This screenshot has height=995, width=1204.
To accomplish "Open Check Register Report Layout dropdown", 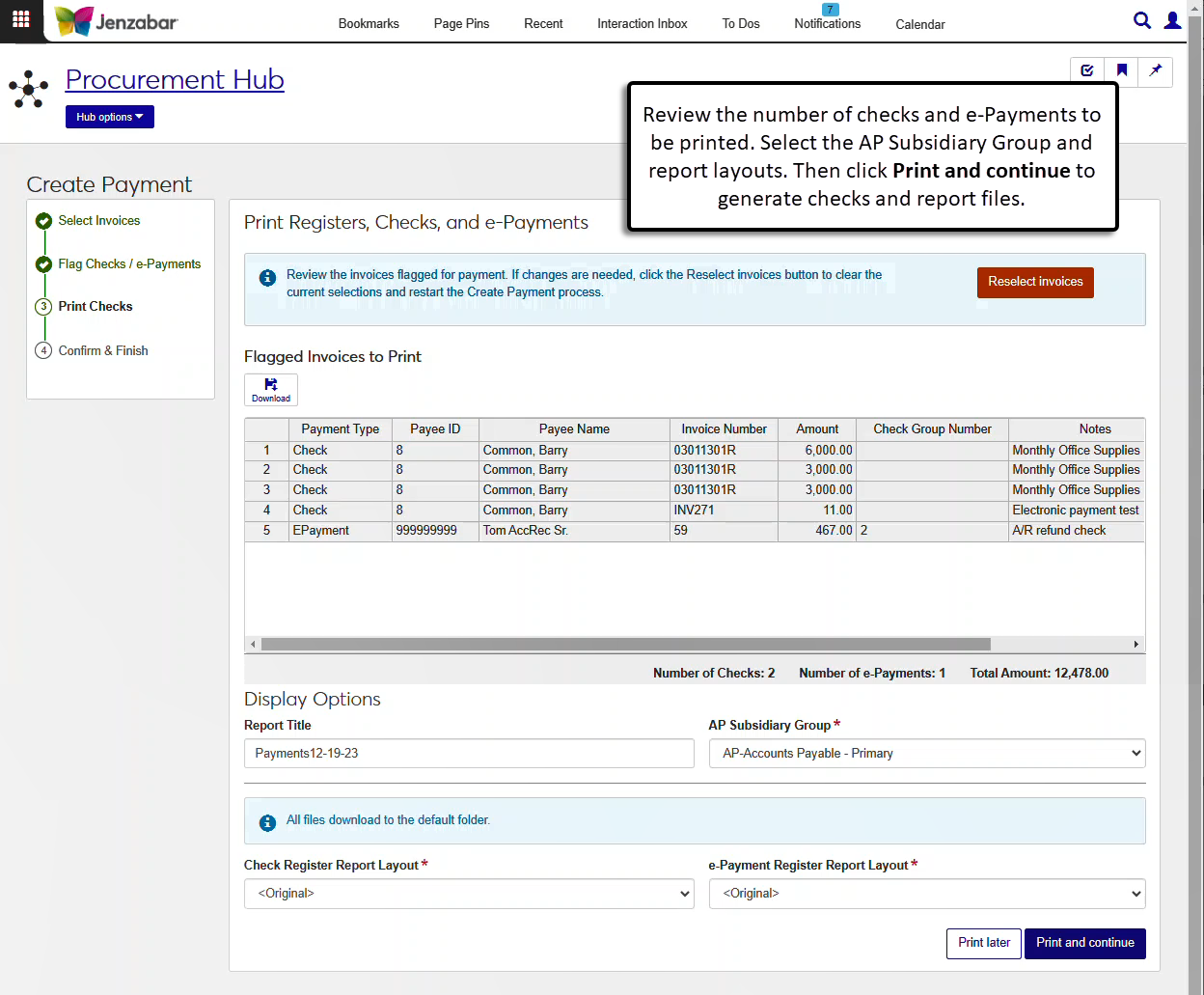I will (x=469, y=894).
